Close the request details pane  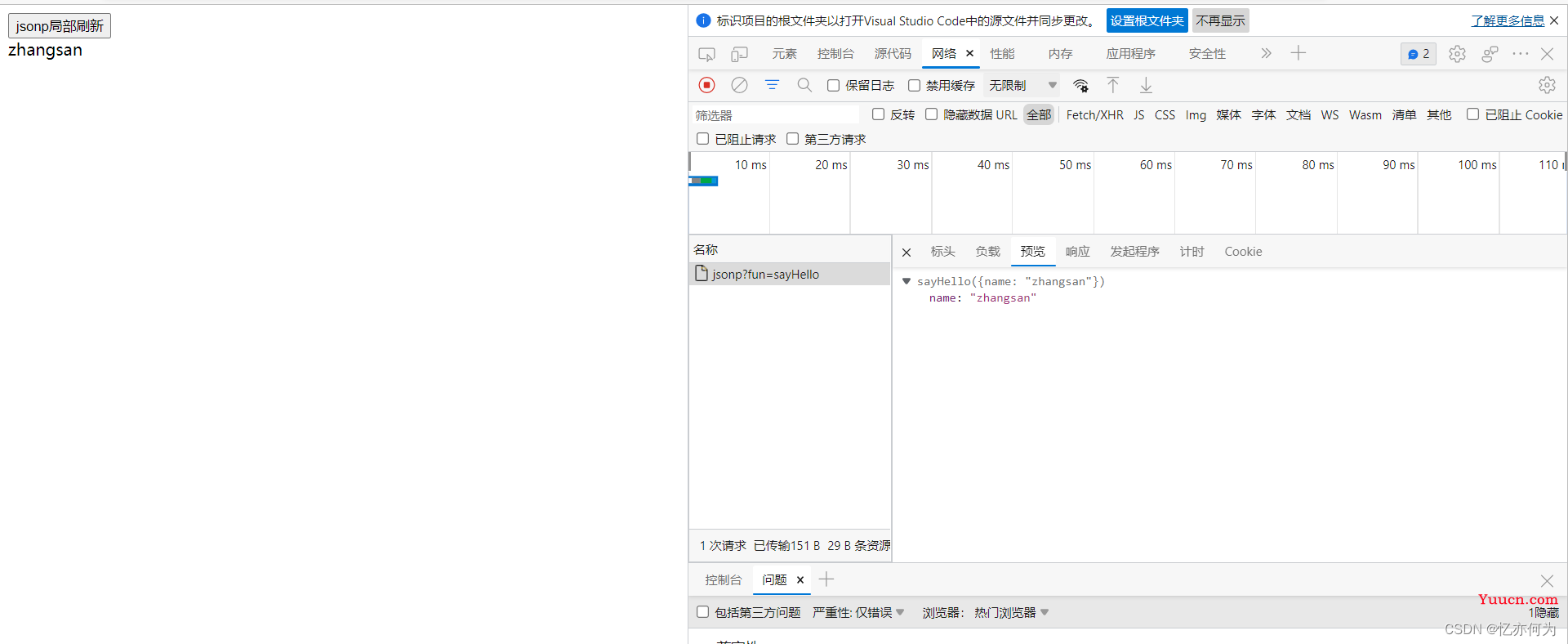coord(906,253)
